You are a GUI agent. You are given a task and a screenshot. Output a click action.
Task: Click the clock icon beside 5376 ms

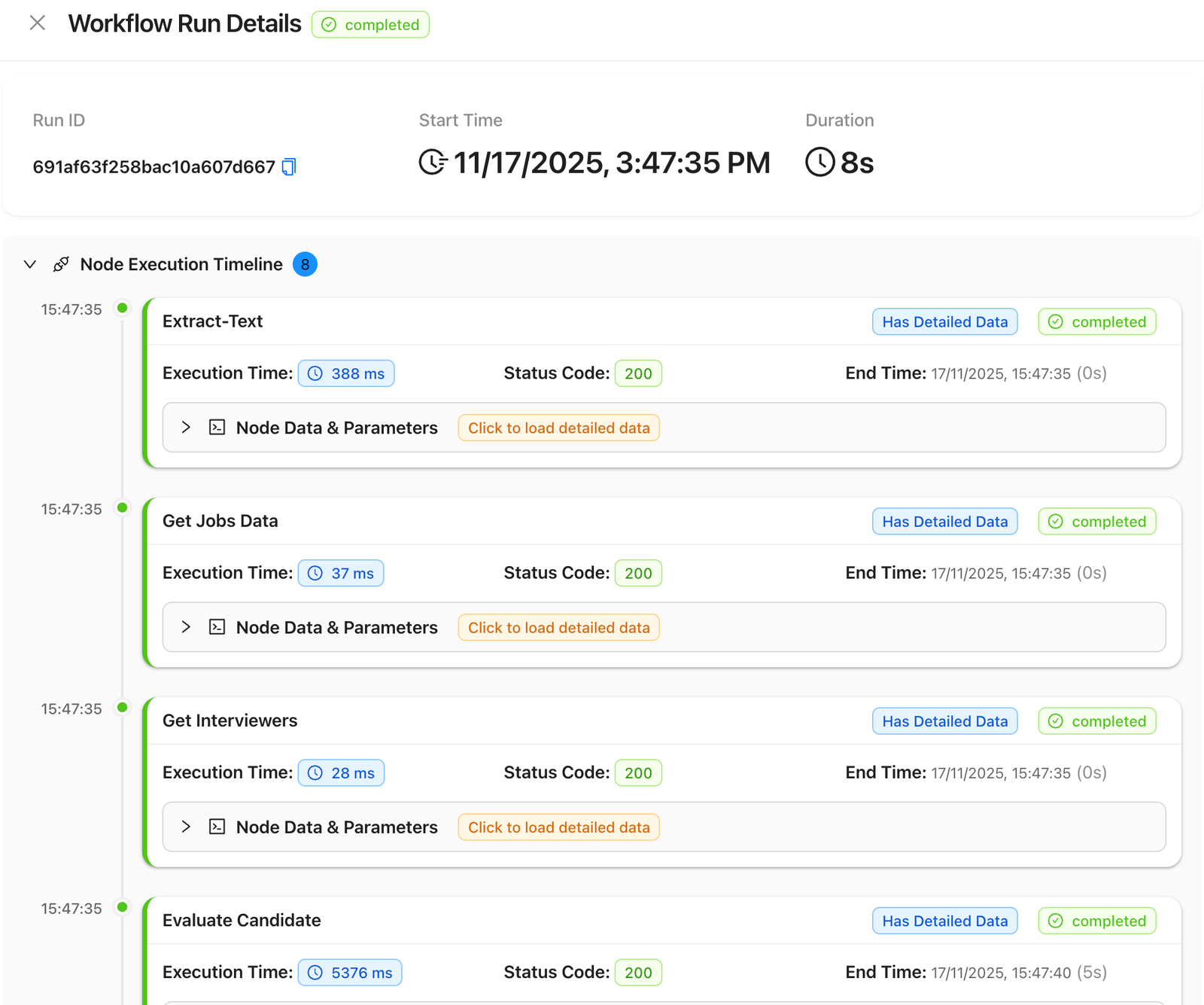[315, 973]
